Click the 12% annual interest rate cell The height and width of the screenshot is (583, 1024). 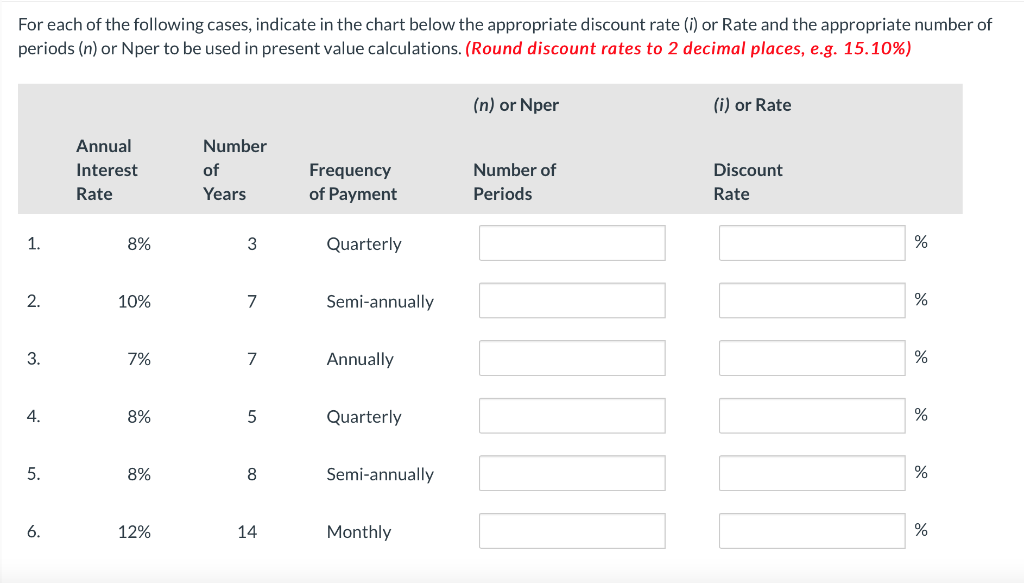point(135,532)
